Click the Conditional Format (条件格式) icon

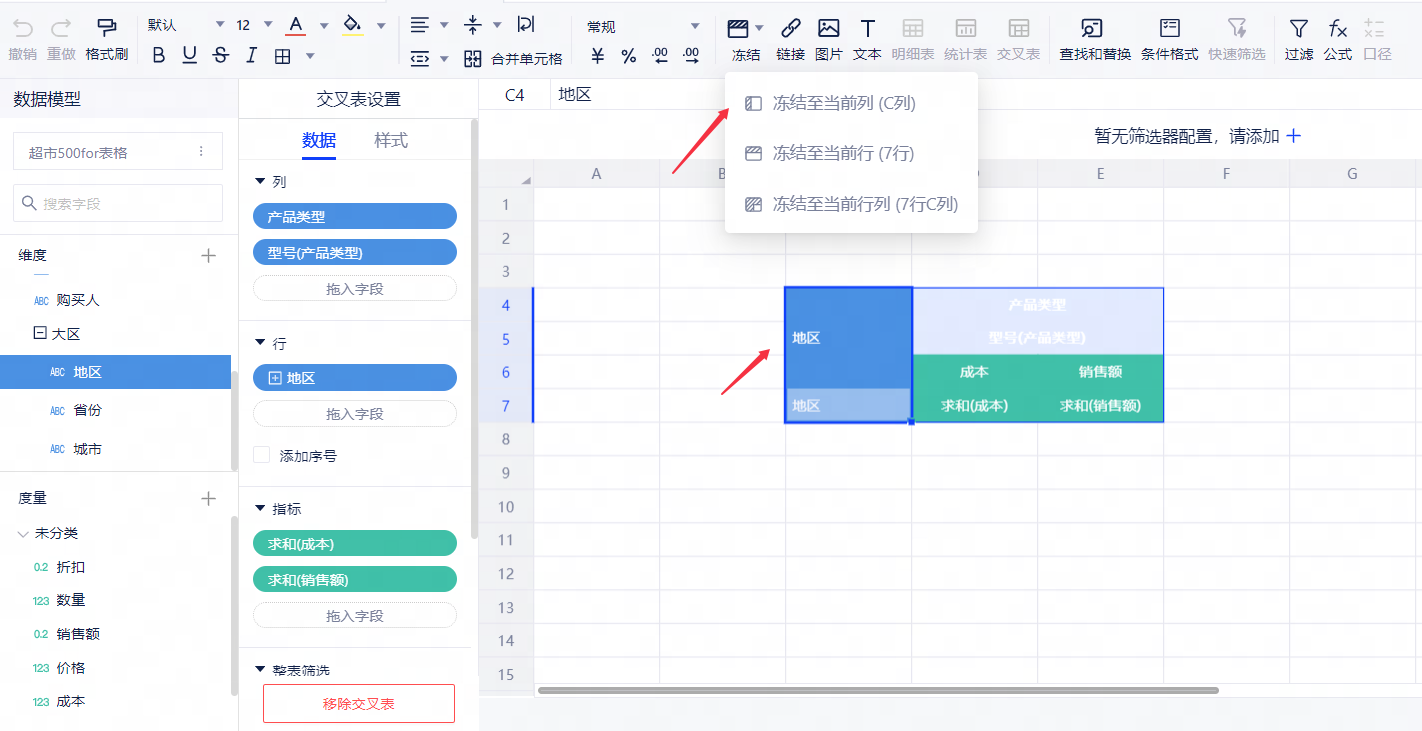[1169, 28]
